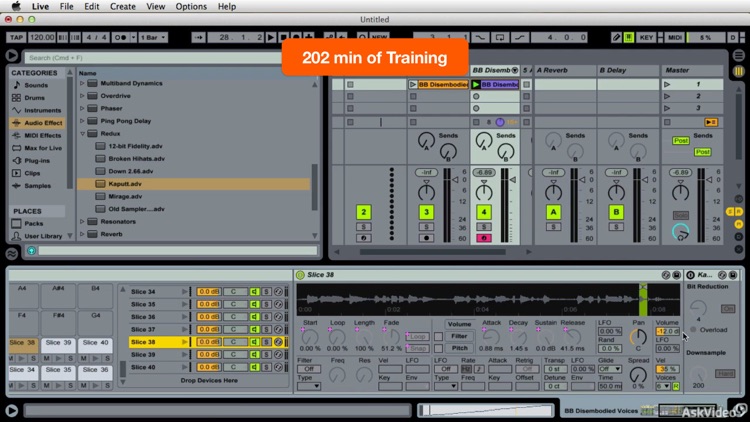750x422 pixels.
Task: Select the Sounds category in browser
Action: pyautogui.click(x=36, y=85)
